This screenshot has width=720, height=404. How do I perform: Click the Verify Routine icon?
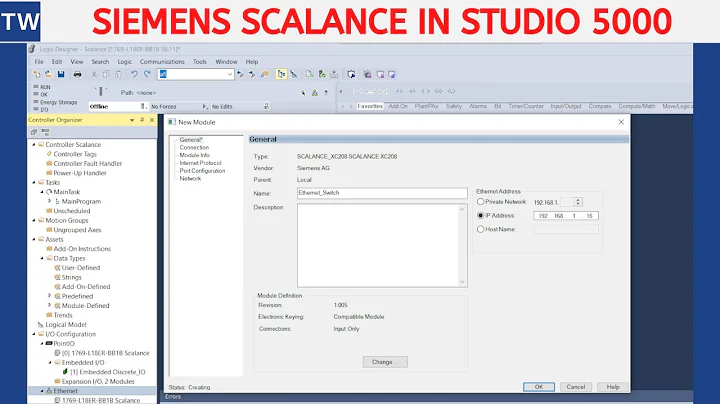pyautogui.click(x=309, y=74)
